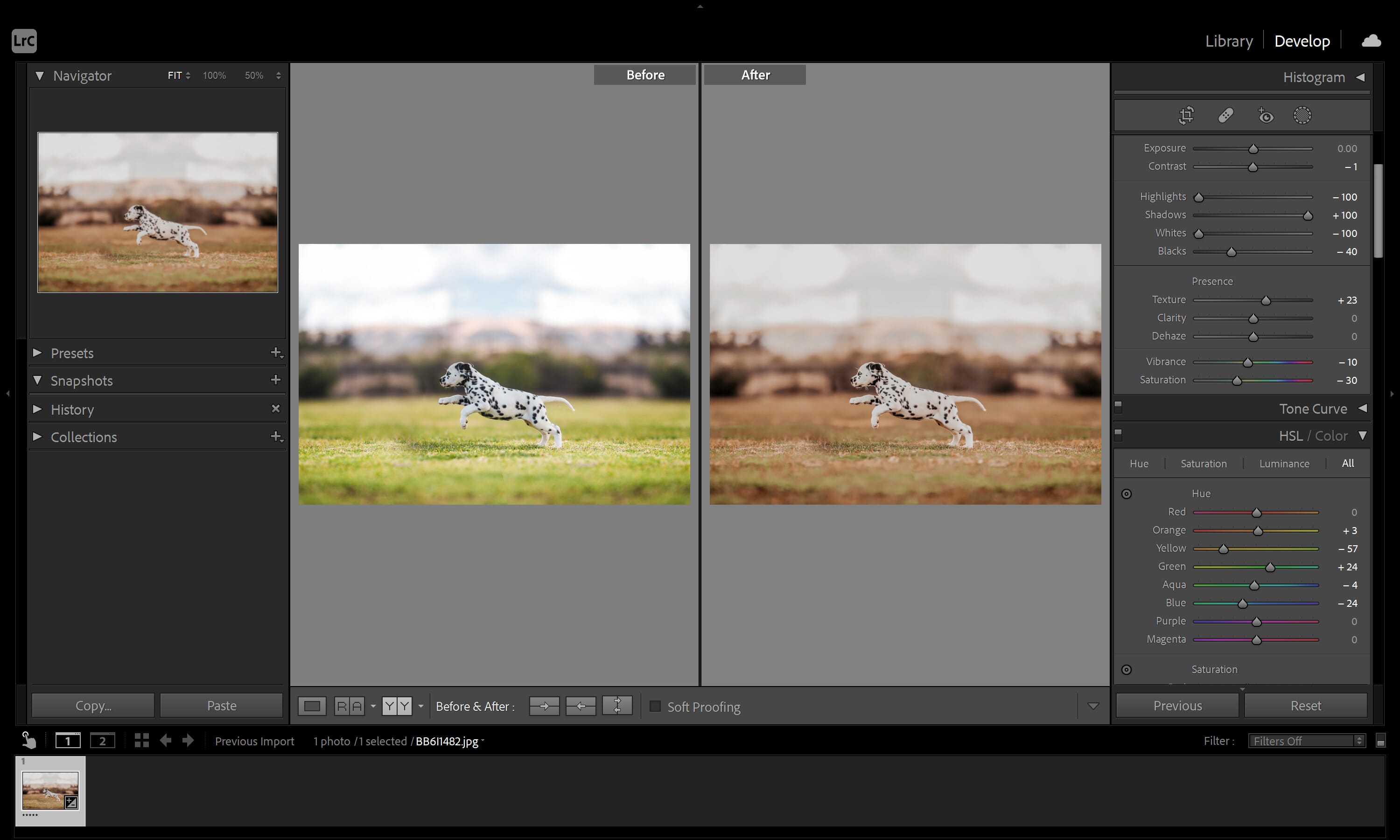The height and width of the screenshot is (840, 1400).
Task: Click the Navigator preview image
Action: point(157,212)
